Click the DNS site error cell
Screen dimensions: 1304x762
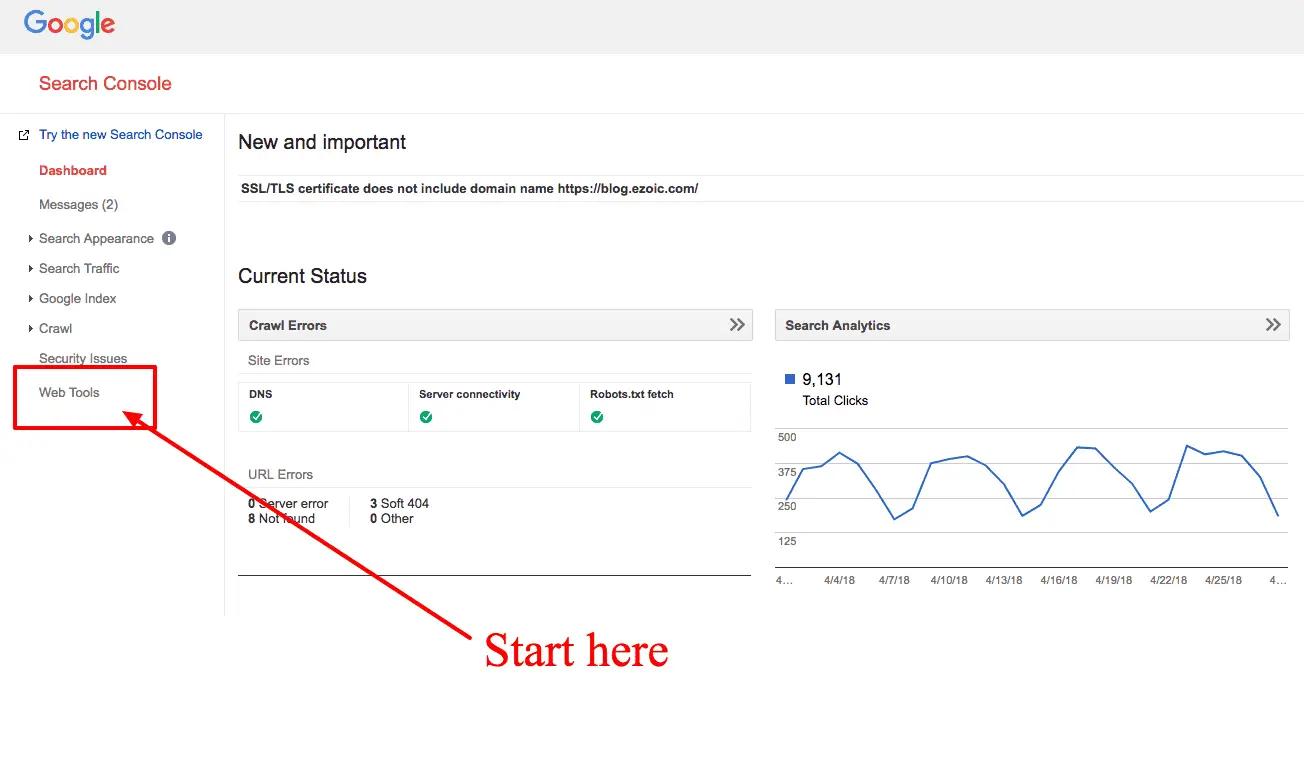pyautogui.click(x=324, y=407)
